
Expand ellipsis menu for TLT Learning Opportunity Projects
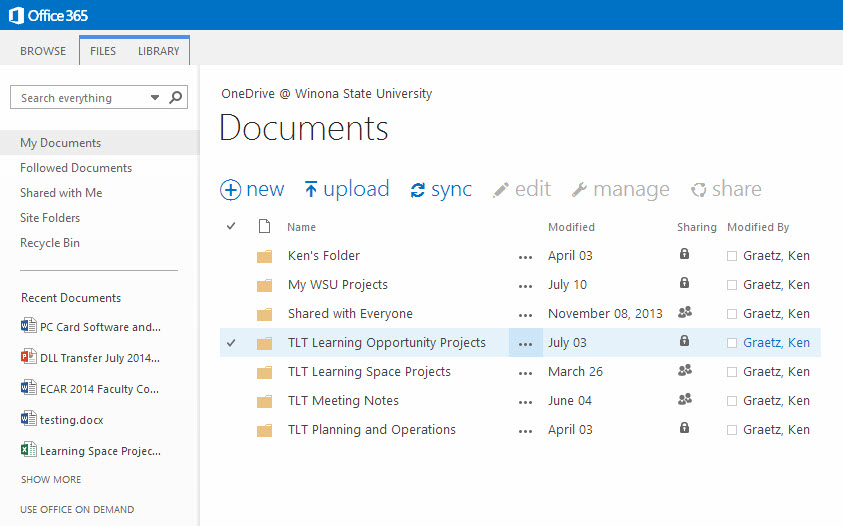tap(525, 343)
